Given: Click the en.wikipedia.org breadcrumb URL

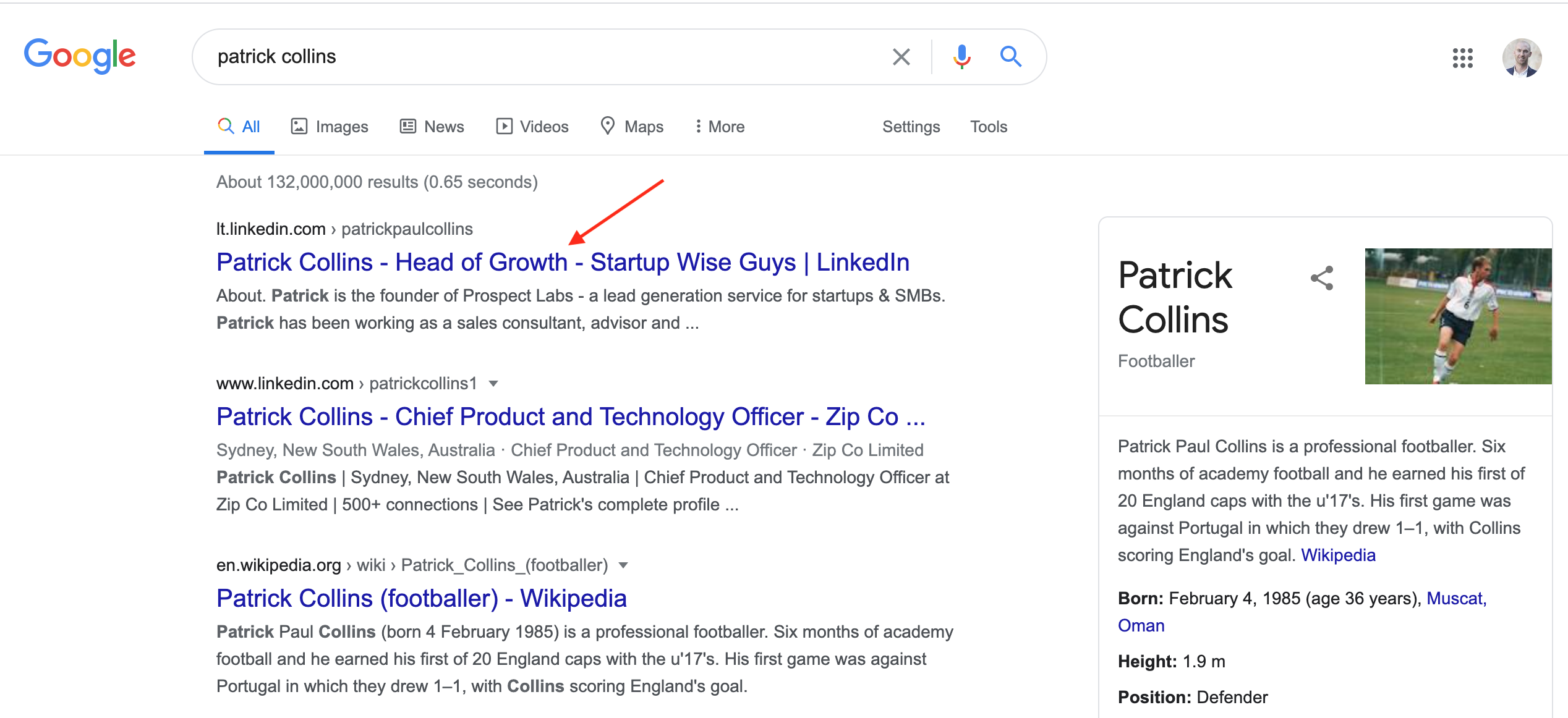Looking at the screenshot, I should click(x=412, y=565).
